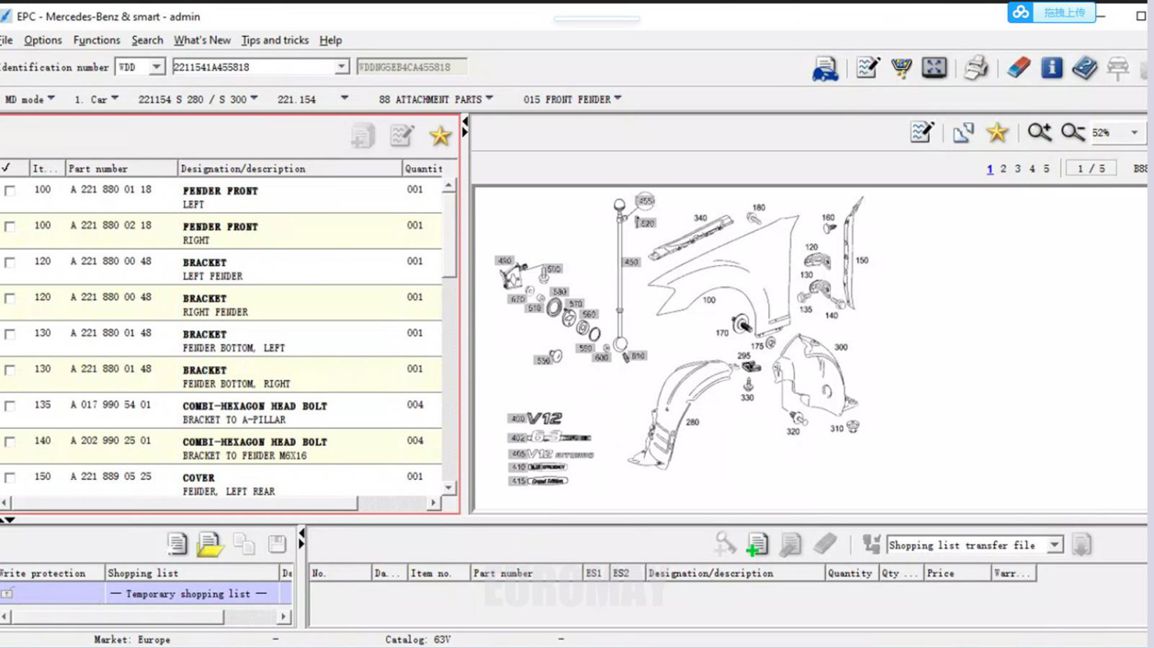Click the greyed save diskette icon
The width and height of the screenshot is (1154, 648).
[277, 544]
